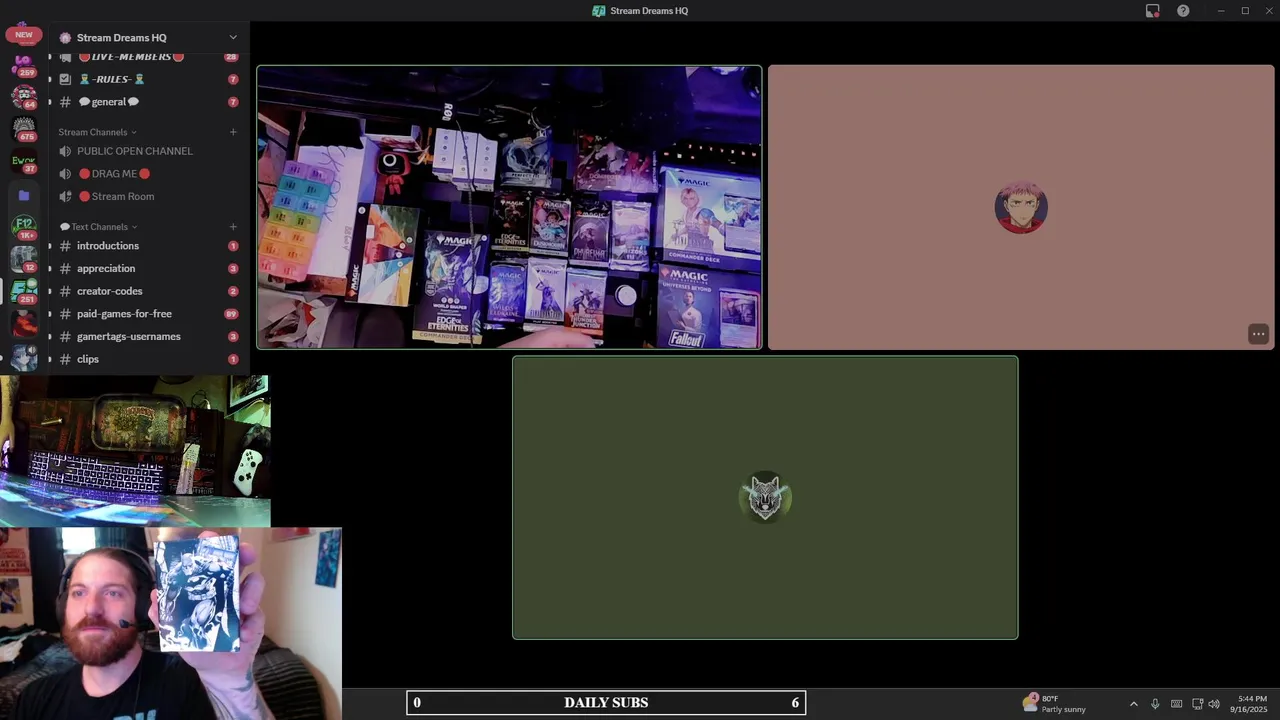Click the 89 unread badge on paid-games-for-free
The width and height of the screenshot is (1280, 720).
231,314
